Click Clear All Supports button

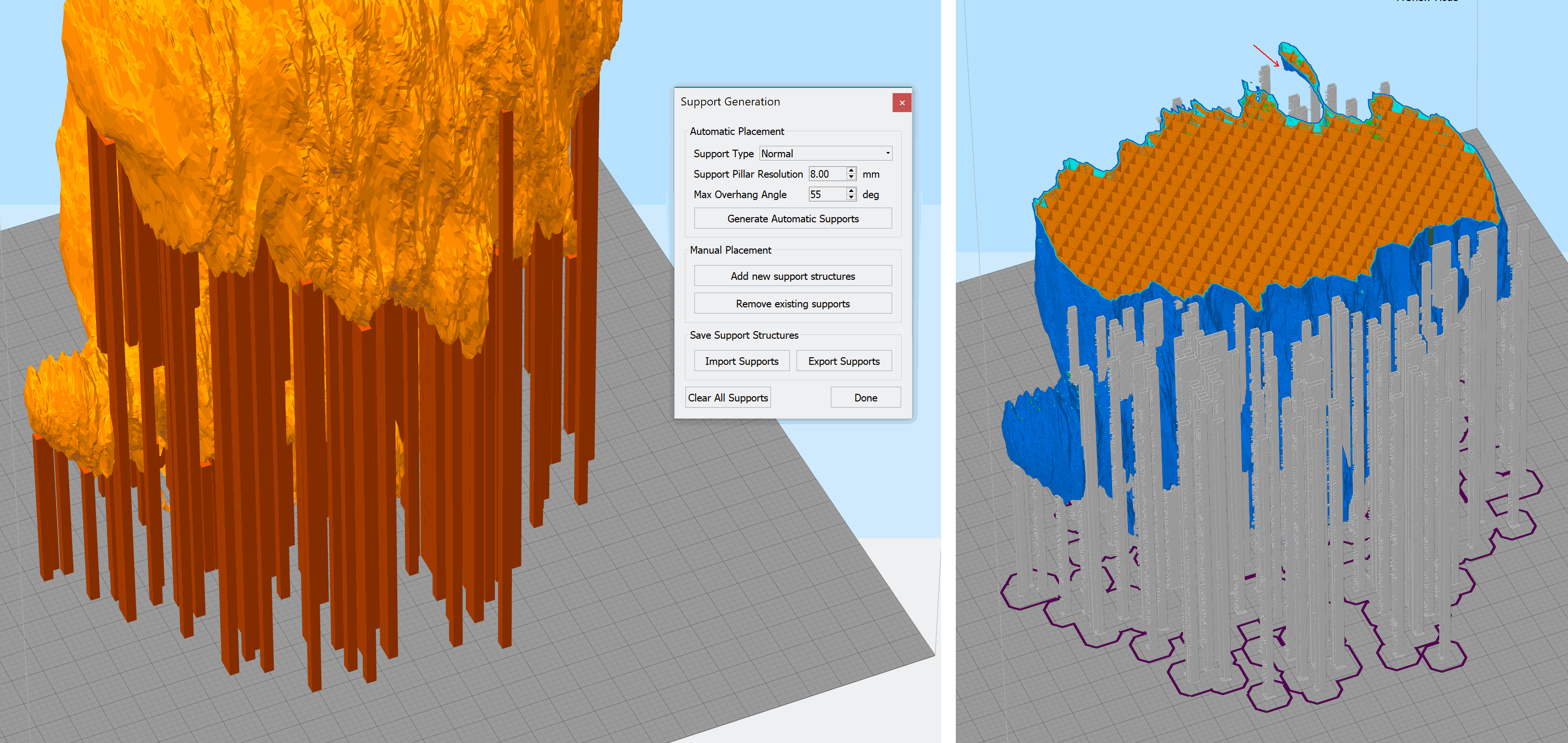point(728,397)
